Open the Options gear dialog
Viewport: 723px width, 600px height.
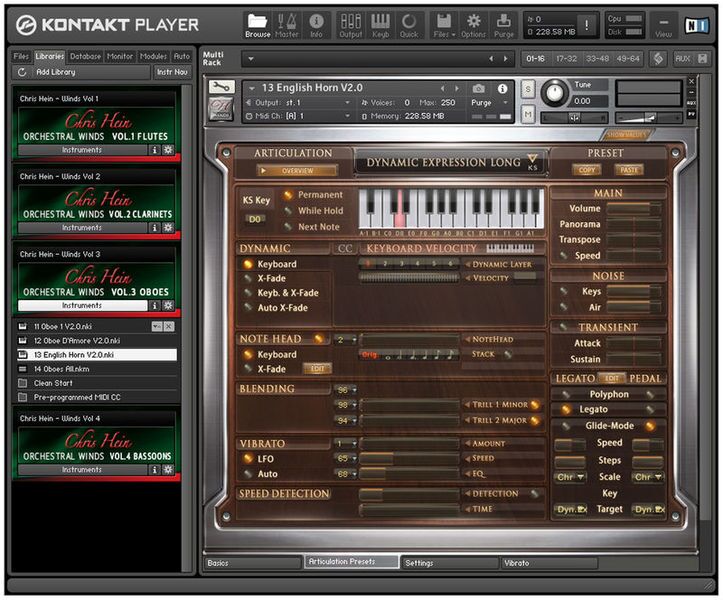pyautogui.click(x=473, y=25)
